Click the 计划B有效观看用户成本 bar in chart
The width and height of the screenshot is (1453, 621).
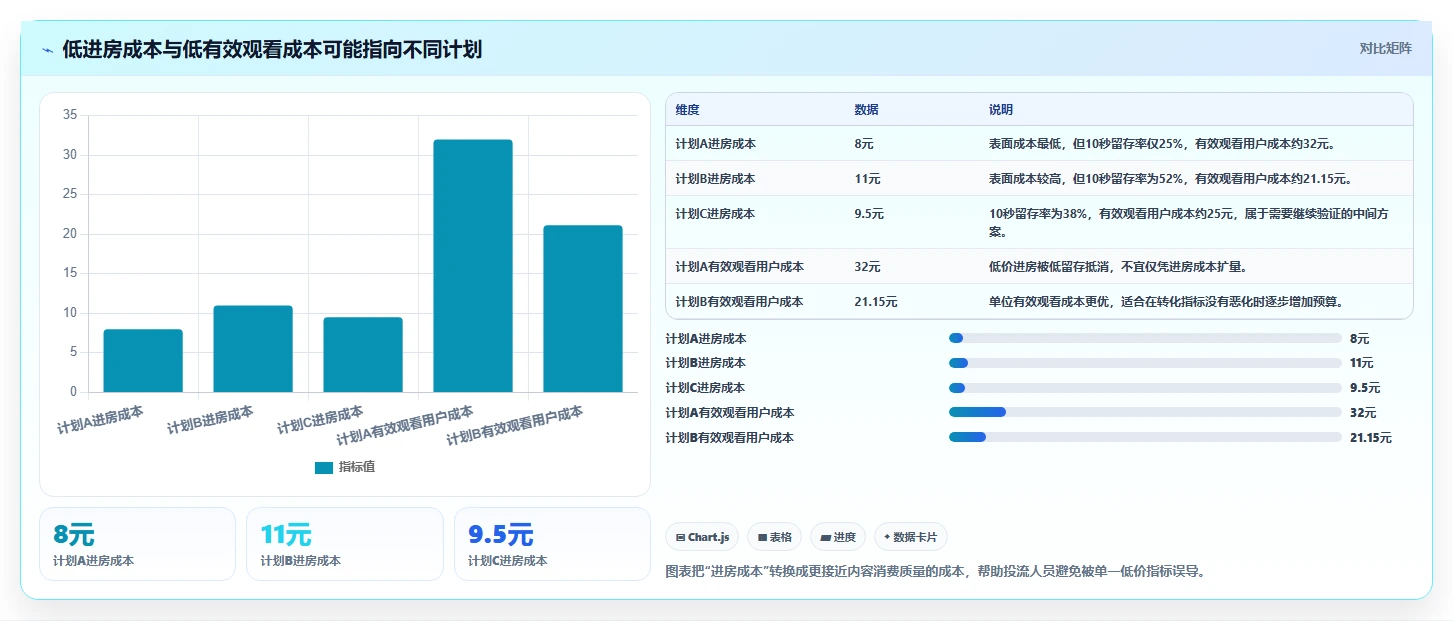(583, 309)
